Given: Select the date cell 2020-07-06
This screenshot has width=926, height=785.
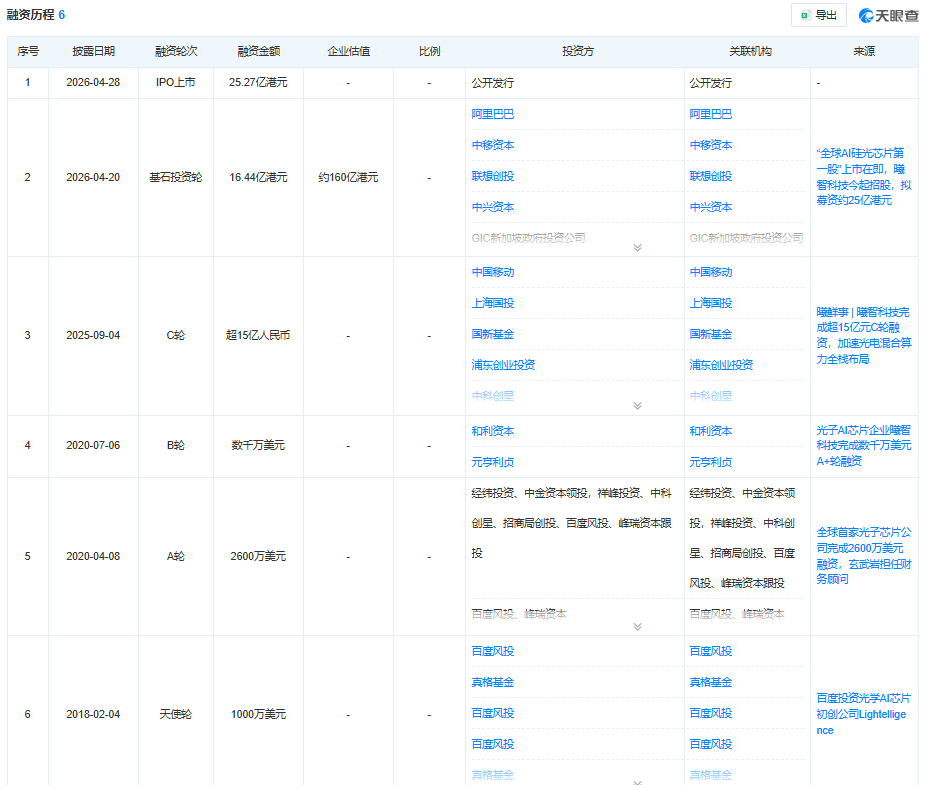Looking at the screenshot, I should 93,445.
